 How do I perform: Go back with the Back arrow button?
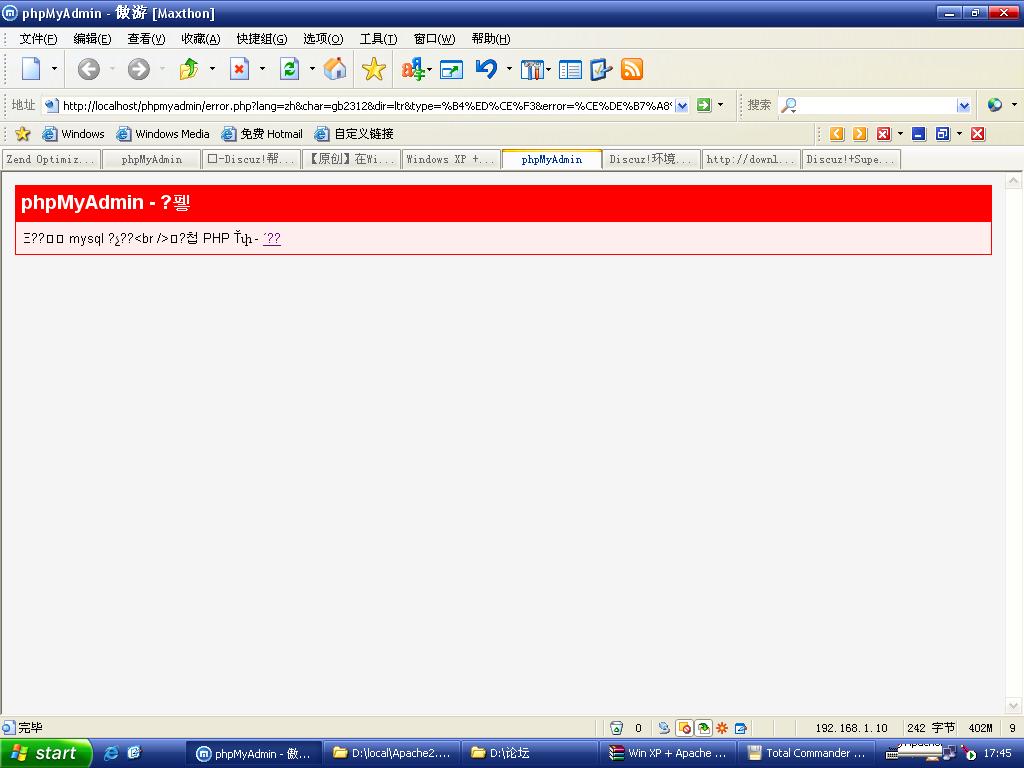[x=89, y=69]
